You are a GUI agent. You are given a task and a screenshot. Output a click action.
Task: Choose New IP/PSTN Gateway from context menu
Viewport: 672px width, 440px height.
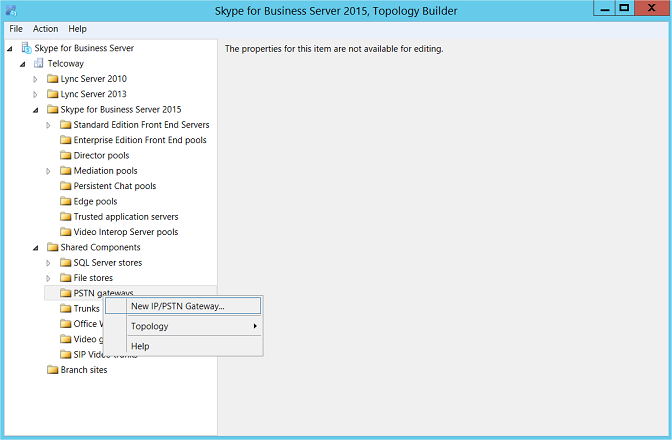point(178,306)
